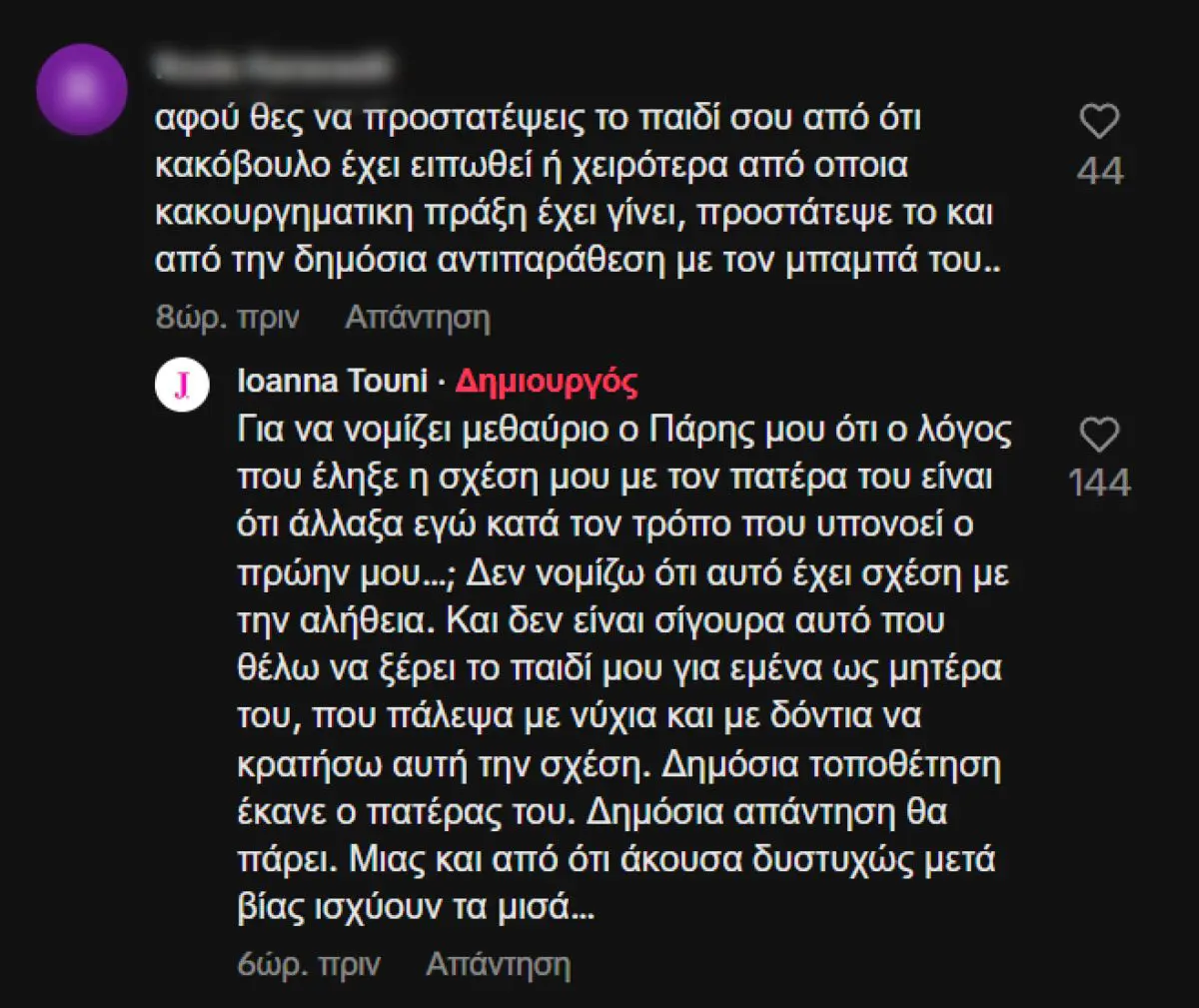Click the 8ώρ. πριν timestamp

228,318
